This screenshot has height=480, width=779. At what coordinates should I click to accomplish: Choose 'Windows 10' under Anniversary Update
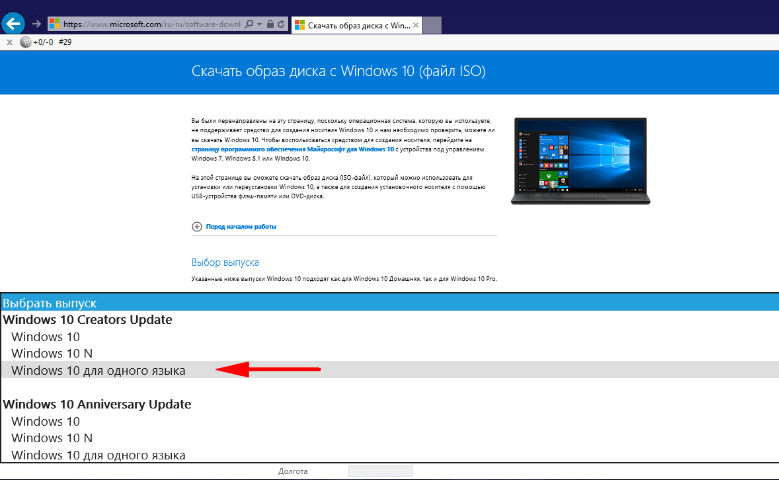[390, 421]
